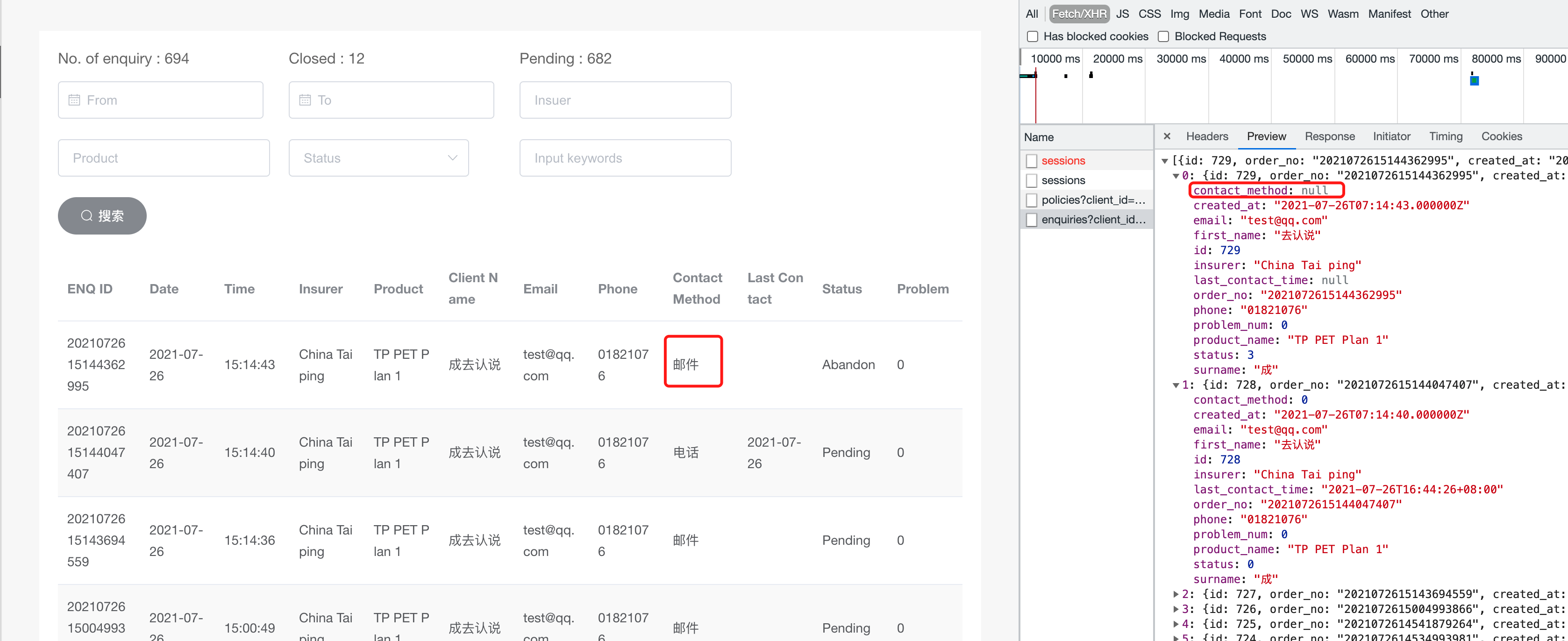Screen dimensions: 1568x641
Task: Expand JSON item 3 id 726
Action: point(1176,609)
